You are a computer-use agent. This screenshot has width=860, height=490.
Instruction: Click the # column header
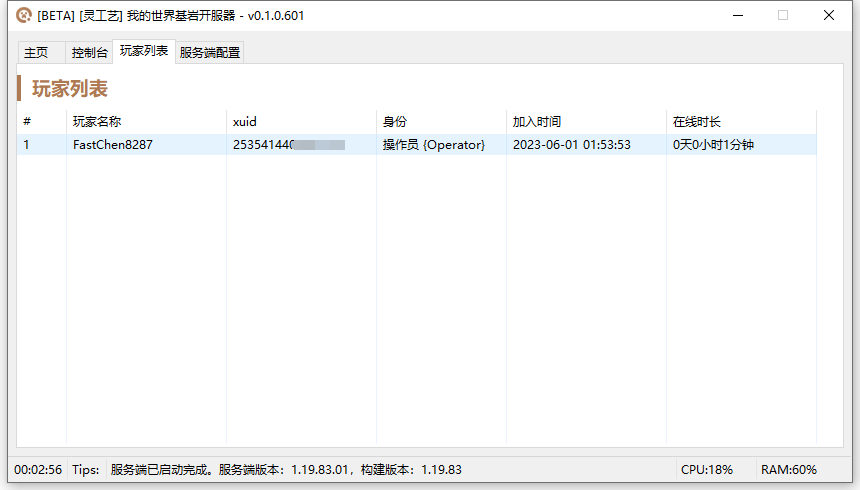click(x=27, y=122)
